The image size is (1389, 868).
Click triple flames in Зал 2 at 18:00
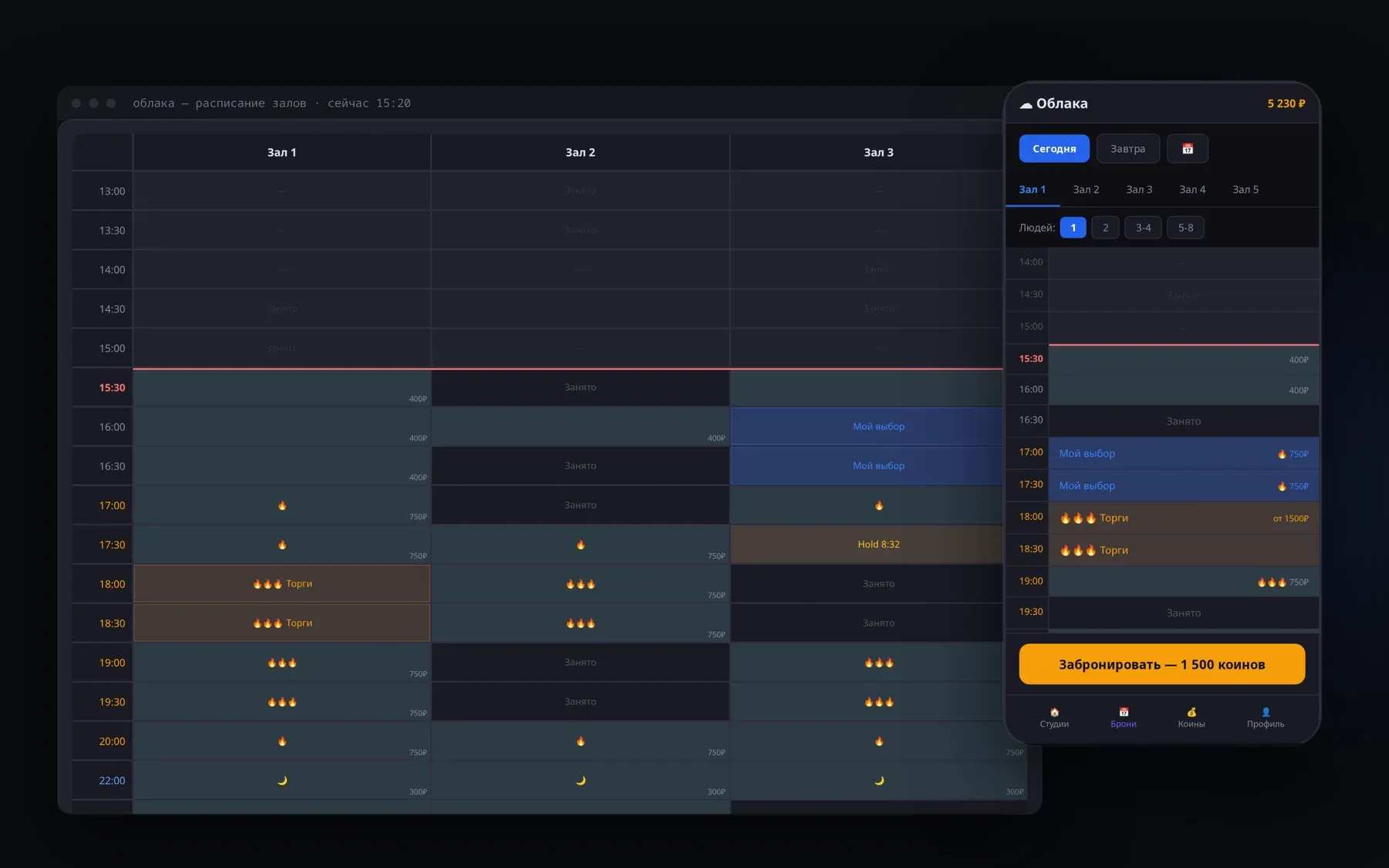[580, 584]
